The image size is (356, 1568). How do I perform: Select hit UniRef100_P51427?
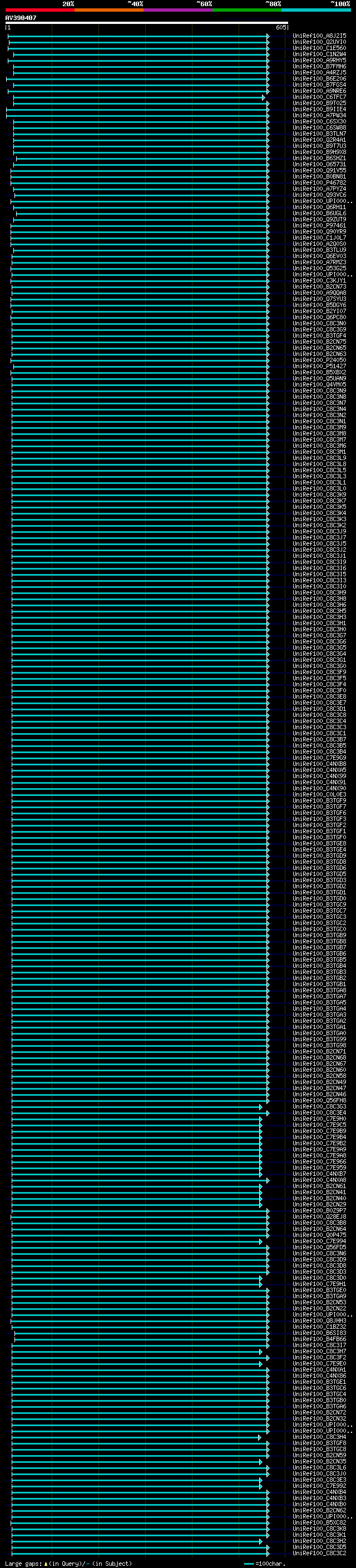(319, 367)
